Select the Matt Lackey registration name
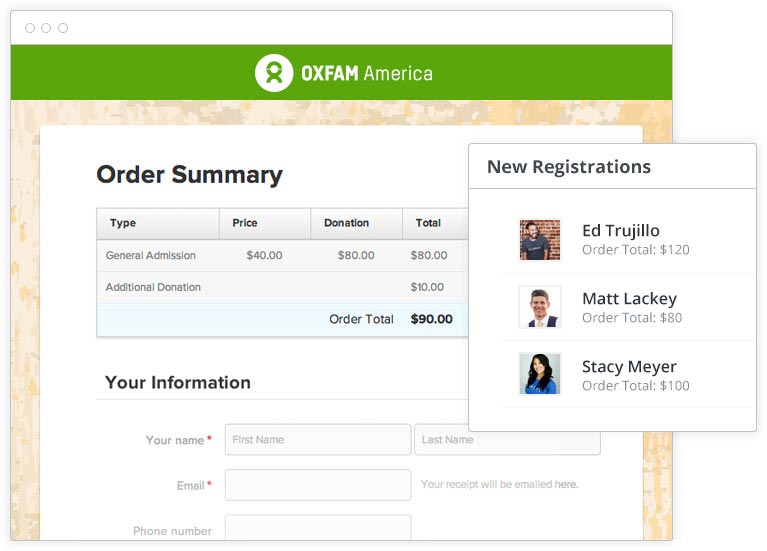 630,298
